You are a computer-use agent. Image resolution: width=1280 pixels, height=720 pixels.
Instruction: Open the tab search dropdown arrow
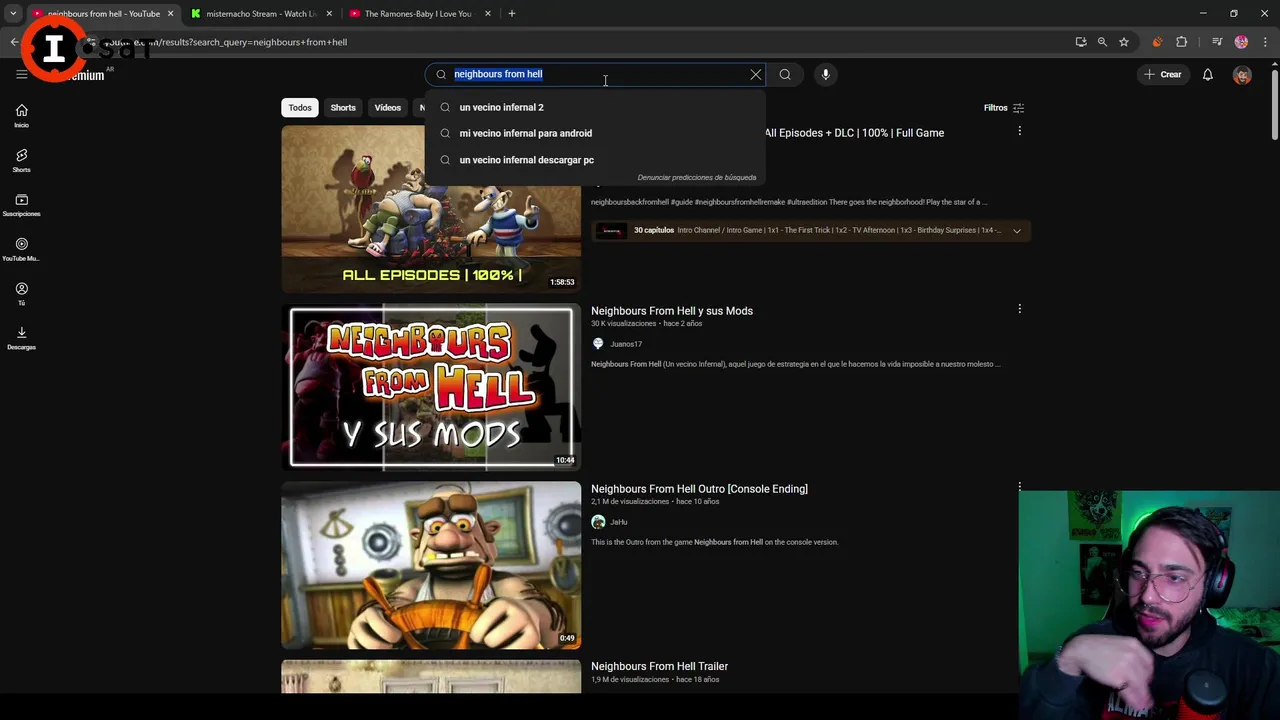click(x=13, y=14)
